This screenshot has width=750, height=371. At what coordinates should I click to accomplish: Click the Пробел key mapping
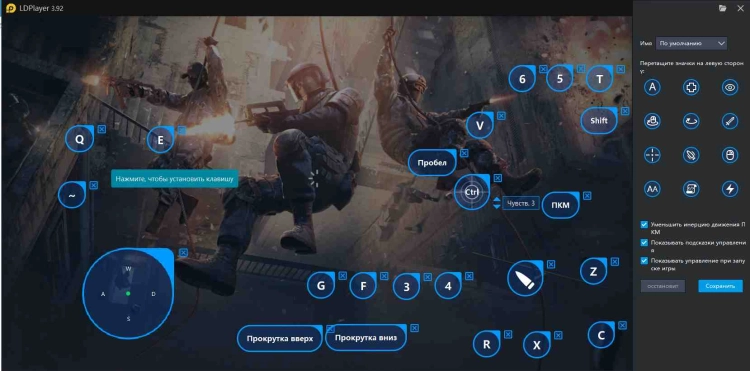[x=432, y=163]
